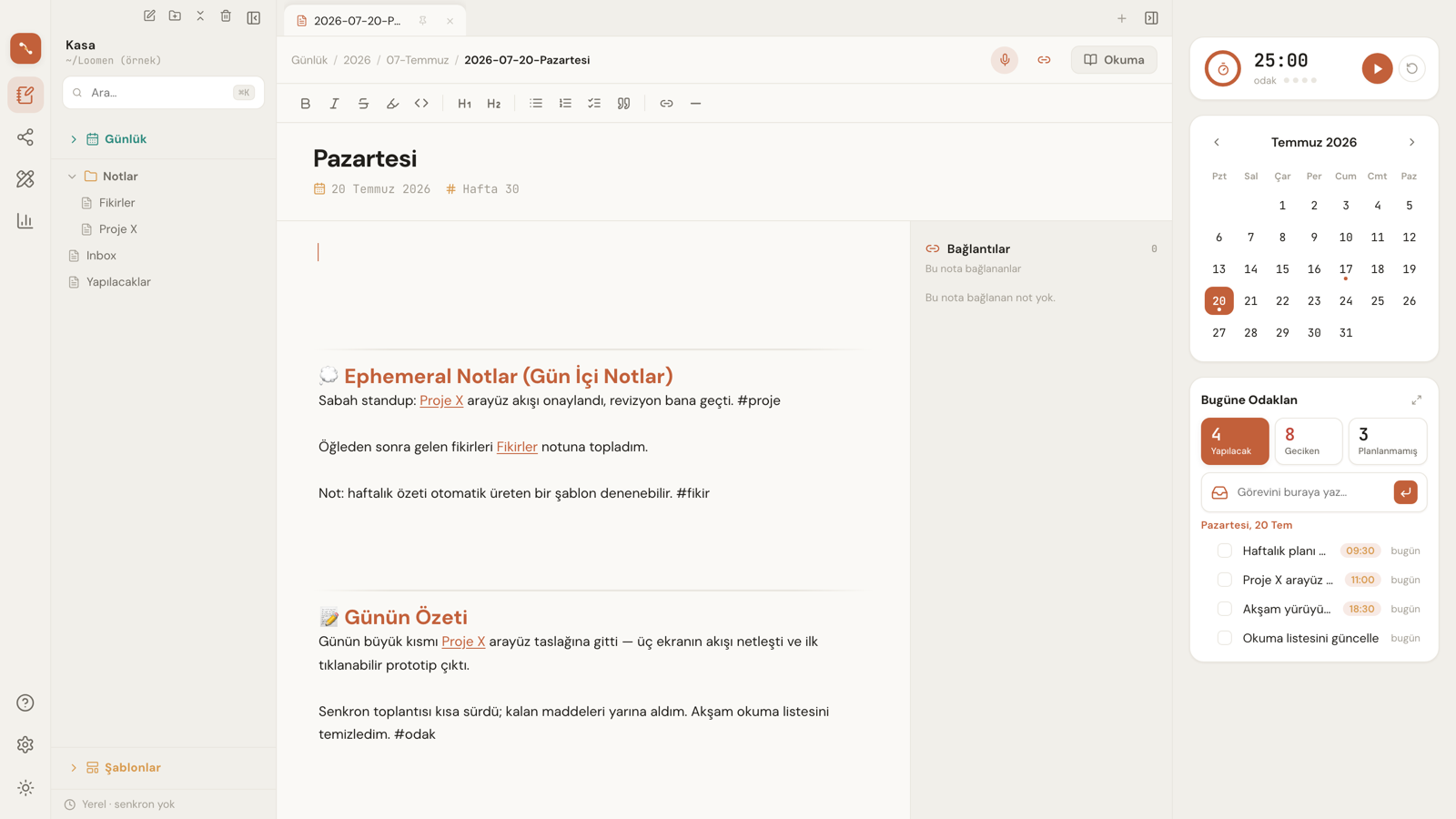Screen dimensions: 1456x819
Task: Open the statistics chart view
Action: (25, 221)
